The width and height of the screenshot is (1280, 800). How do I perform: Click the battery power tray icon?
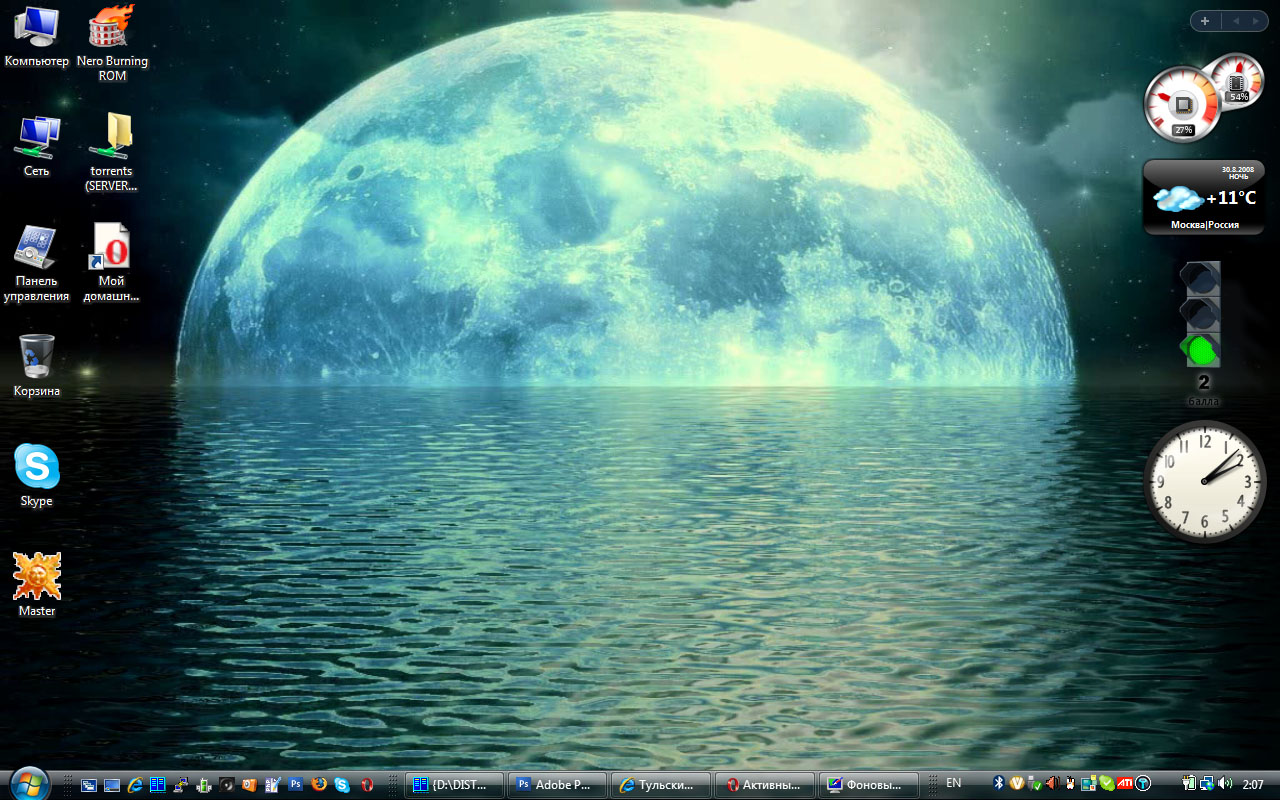tap(1188, 783)
